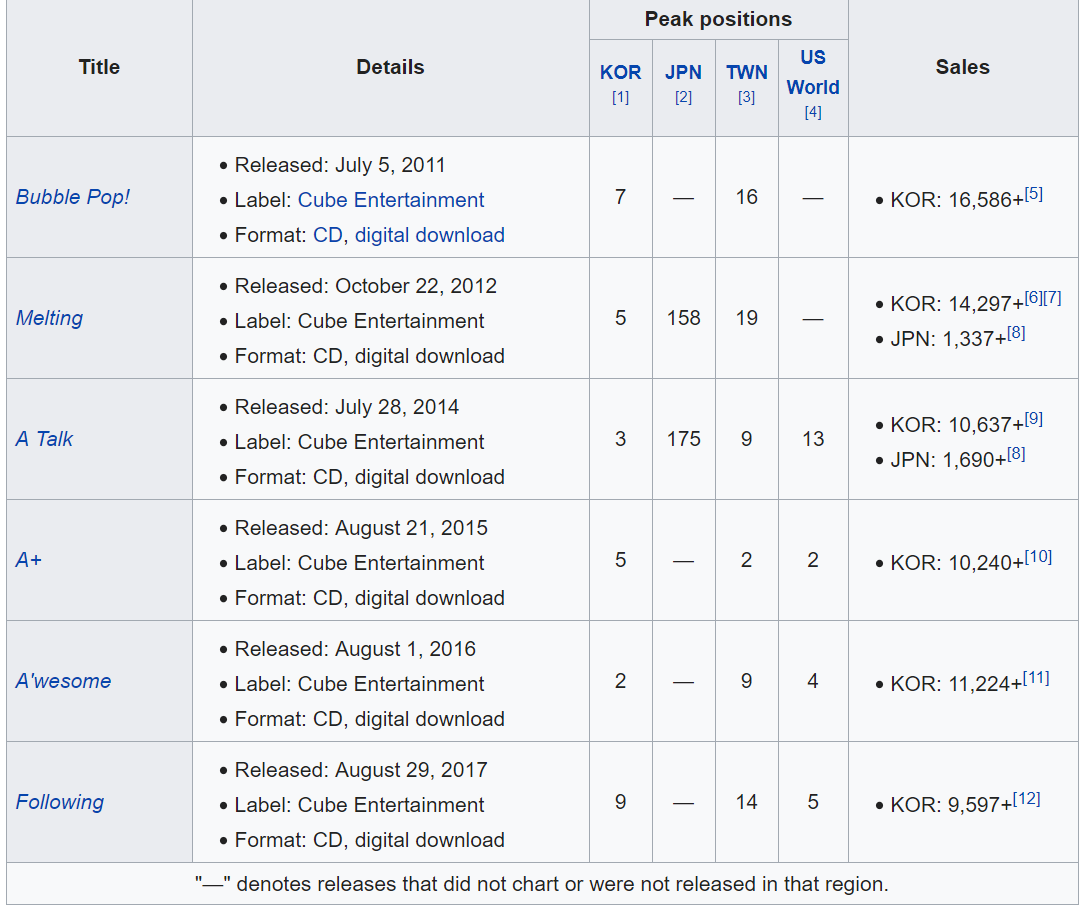Open the Melting album link
This screenshot has height=911, width=1087.
pos(49,318)
